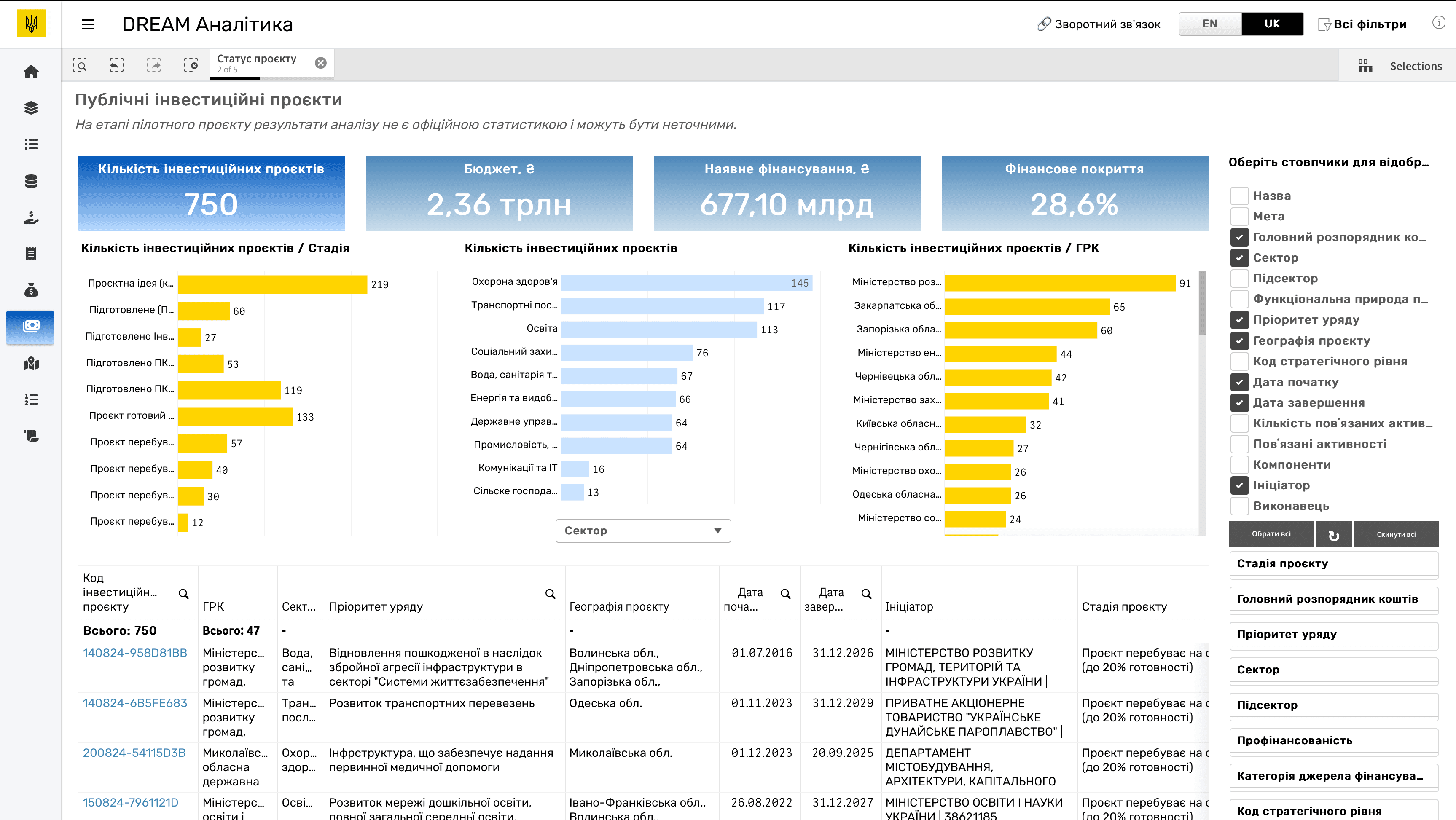
Task: Enable the Назва column checkbox
Action: [x=1239, y=196]
